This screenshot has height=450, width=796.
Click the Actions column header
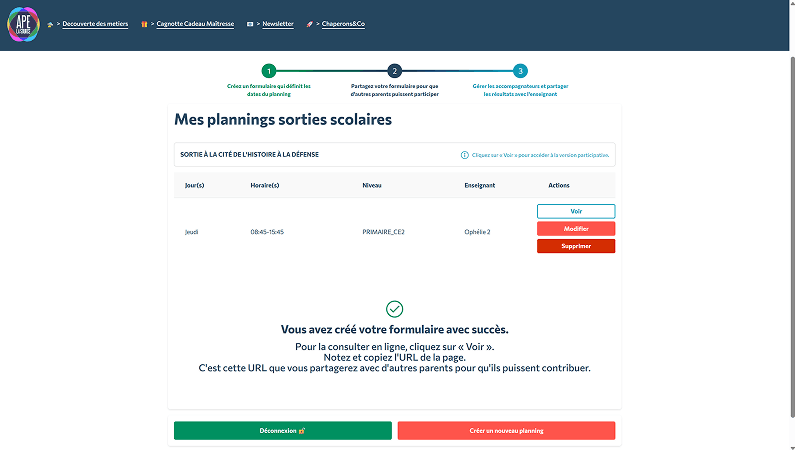point(558,185)
